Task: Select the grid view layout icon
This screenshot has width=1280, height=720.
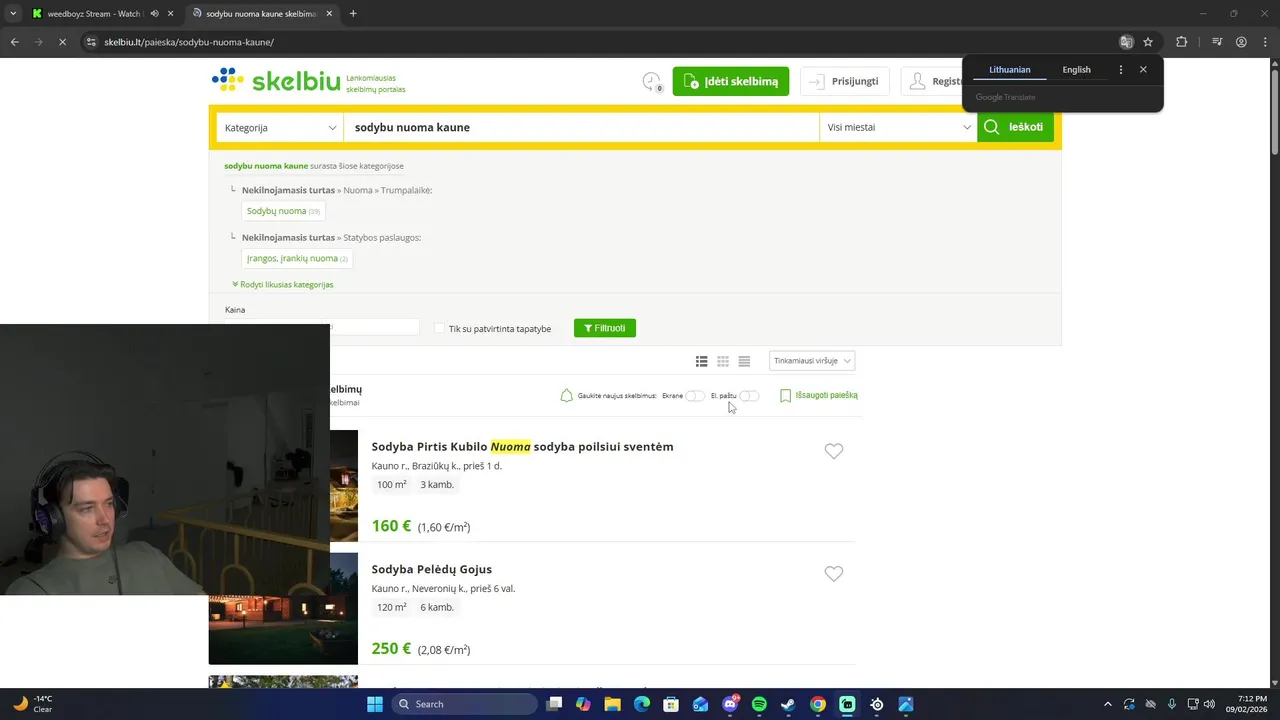Action: tap(723, 361)
